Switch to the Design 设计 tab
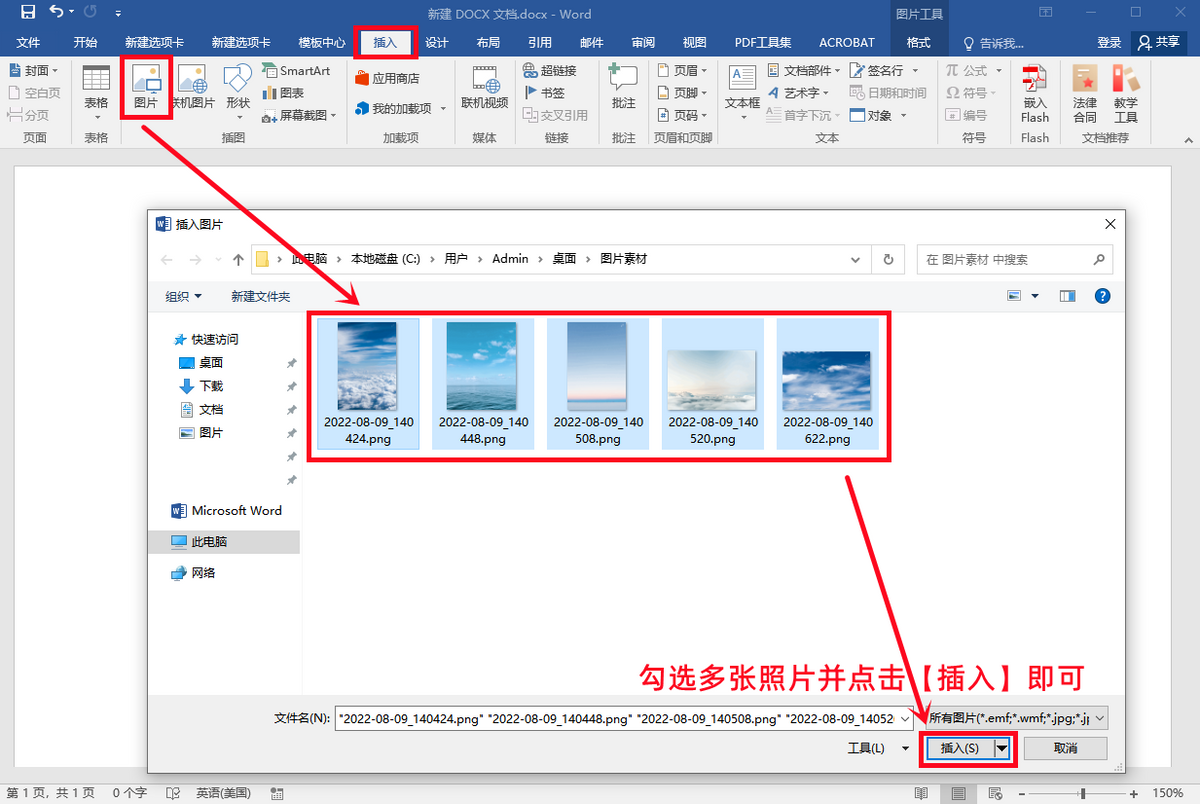1200x804 pixels. coord(437,43)
